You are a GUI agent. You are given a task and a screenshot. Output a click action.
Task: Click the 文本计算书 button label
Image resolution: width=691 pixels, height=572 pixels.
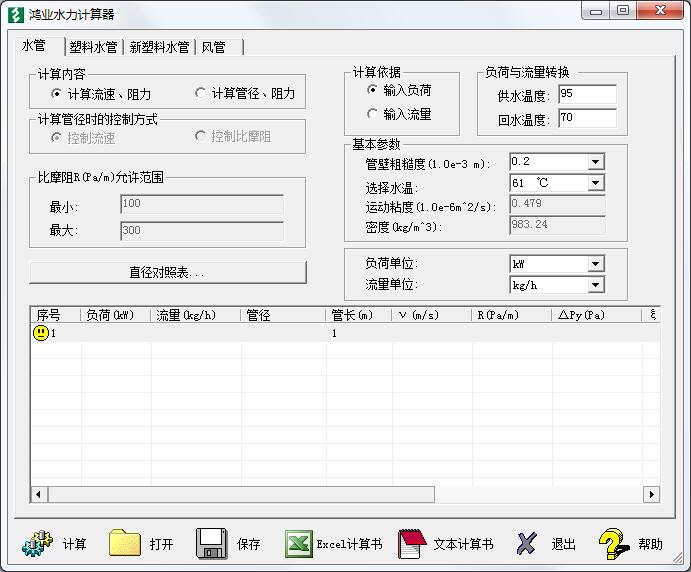click(463, 544)
